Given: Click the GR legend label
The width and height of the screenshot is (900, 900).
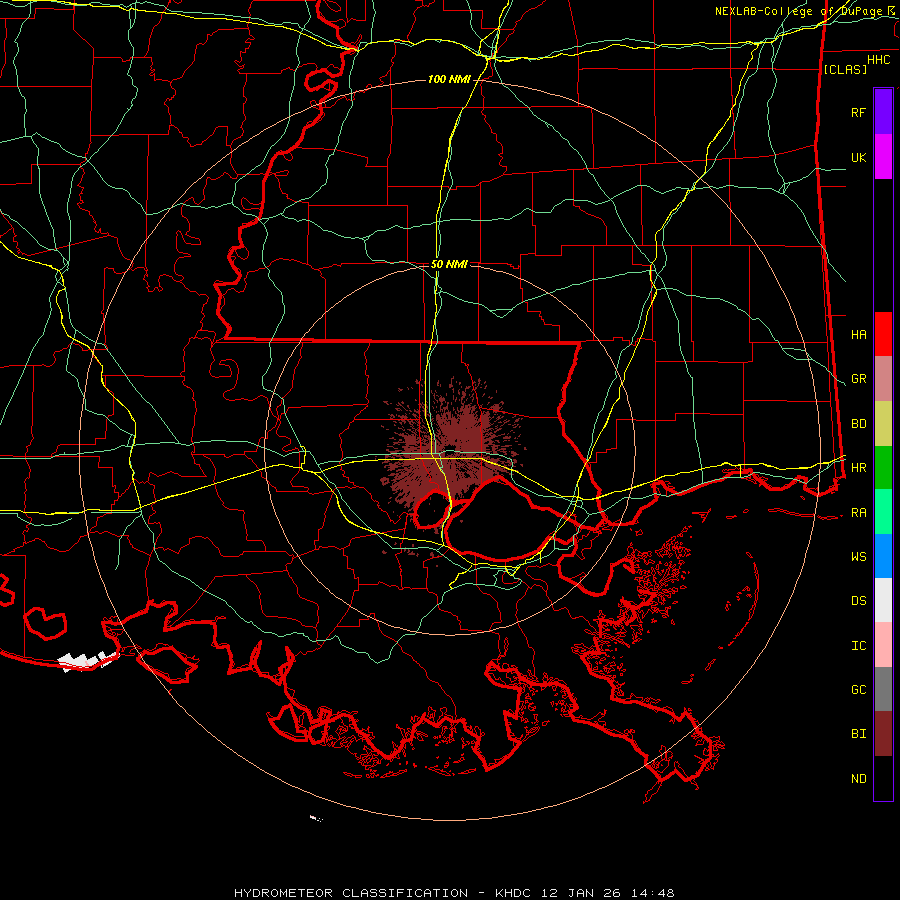Looking at the screenshot, I should coord(858,379).
